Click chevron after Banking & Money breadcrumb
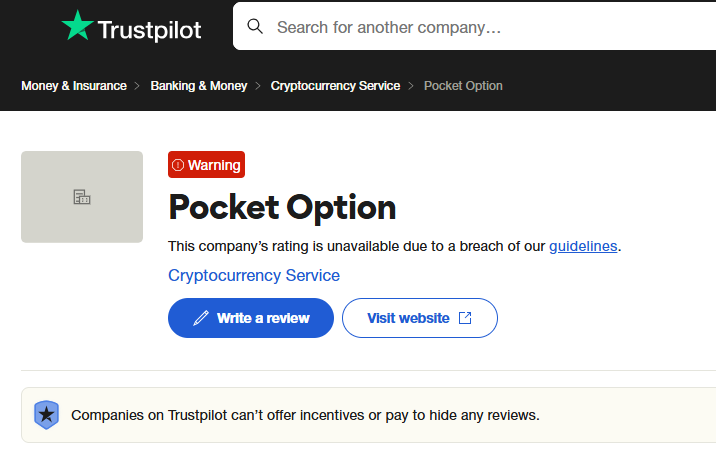Image resolution: width=716 pixels, height=474 pixels. pyautogui.click(x=258, y=86)
